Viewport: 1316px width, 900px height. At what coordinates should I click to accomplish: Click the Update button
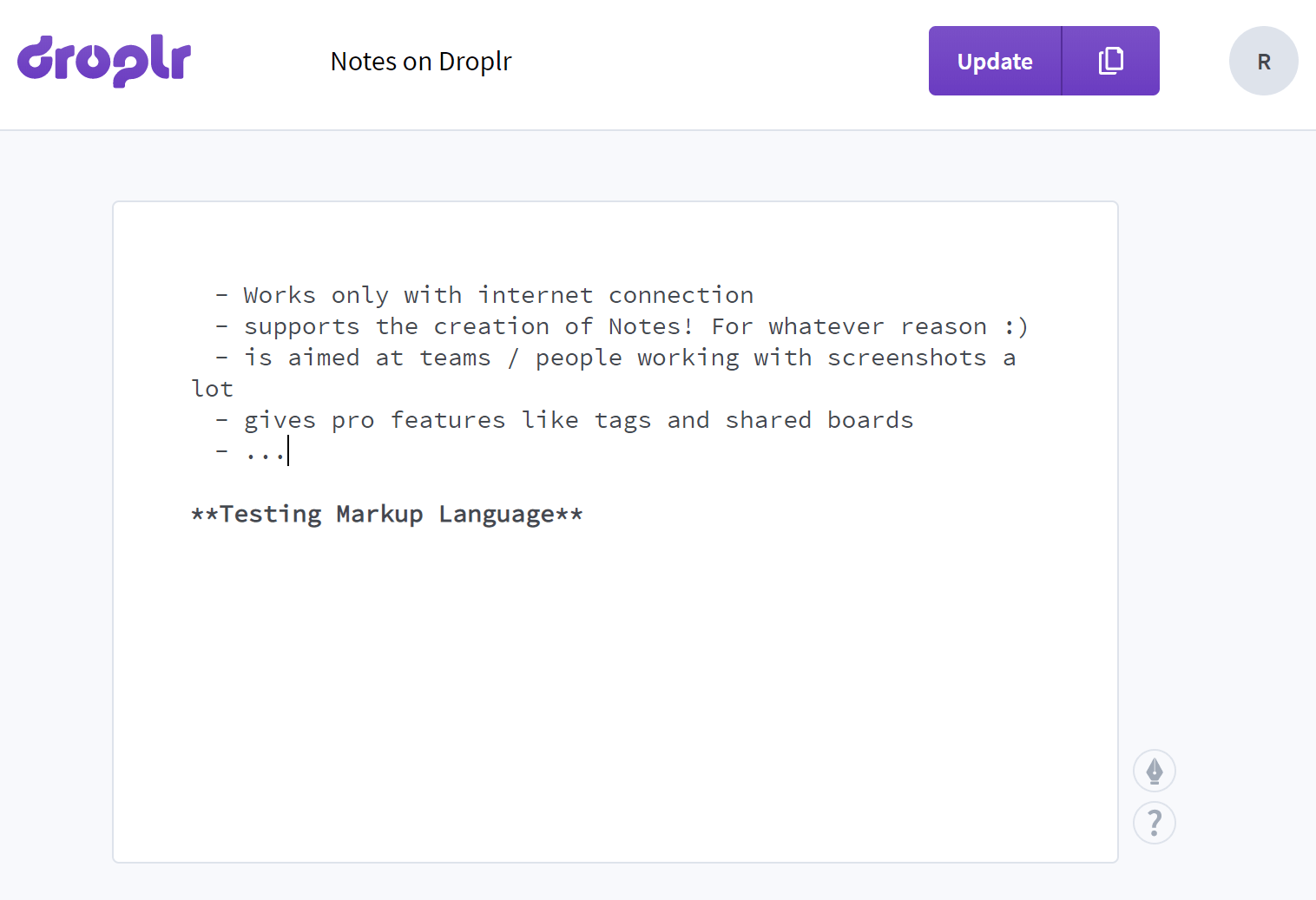click(995, 61)
